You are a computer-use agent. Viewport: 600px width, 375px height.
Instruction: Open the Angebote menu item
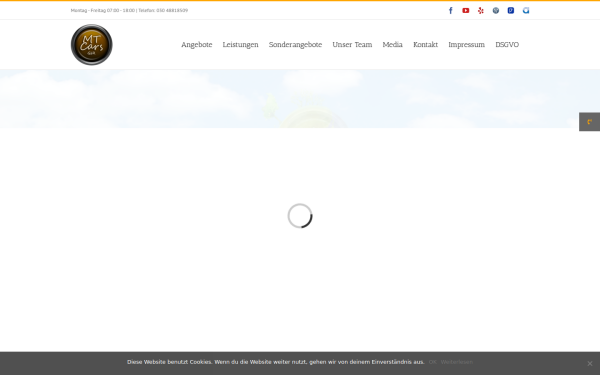point(197,45)
